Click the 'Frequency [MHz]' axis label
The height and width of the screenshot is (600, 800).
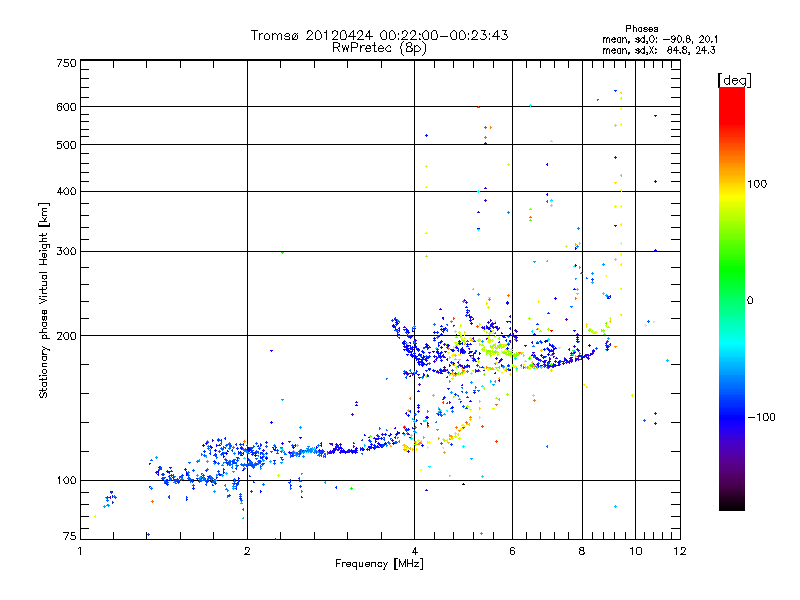(x=379, y=564)
